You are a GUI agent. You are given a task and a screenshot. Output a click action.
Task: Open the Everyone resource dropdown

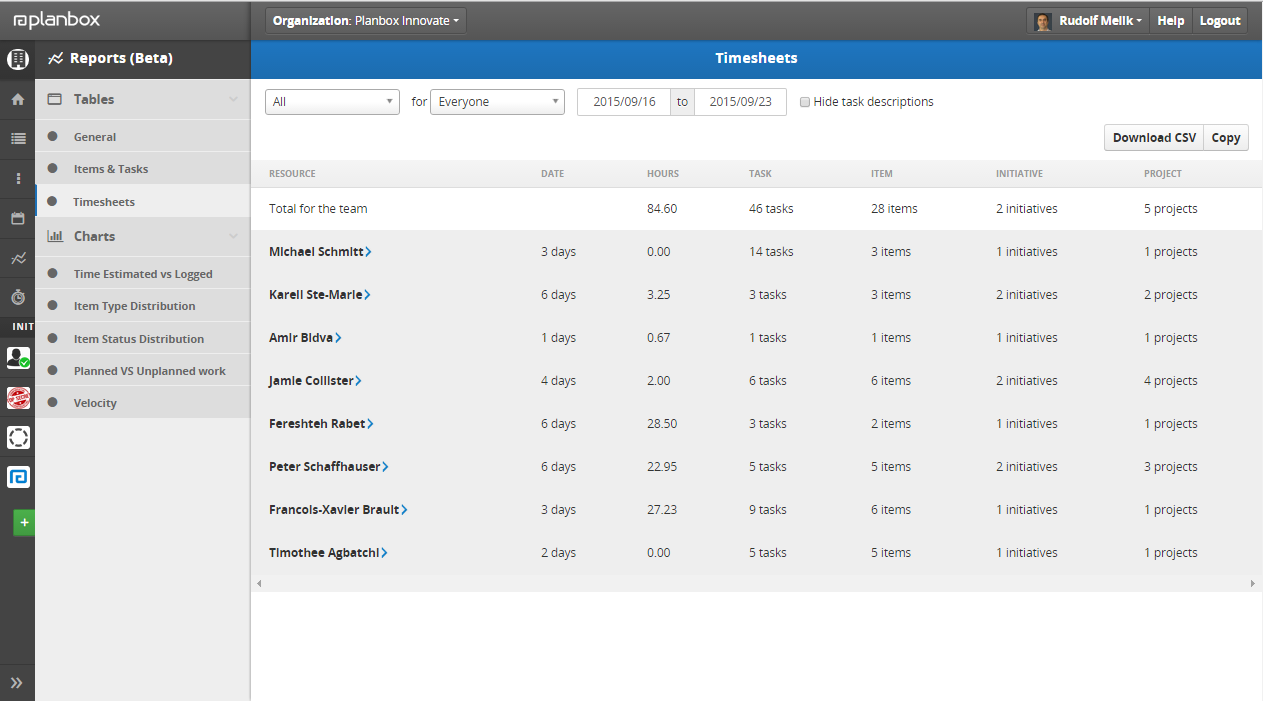tap(497, 102)
